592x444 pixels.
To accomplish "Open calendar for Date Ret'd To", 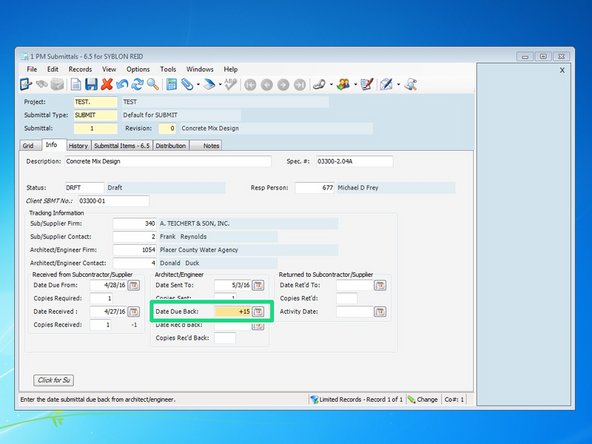I will point(380,285).
